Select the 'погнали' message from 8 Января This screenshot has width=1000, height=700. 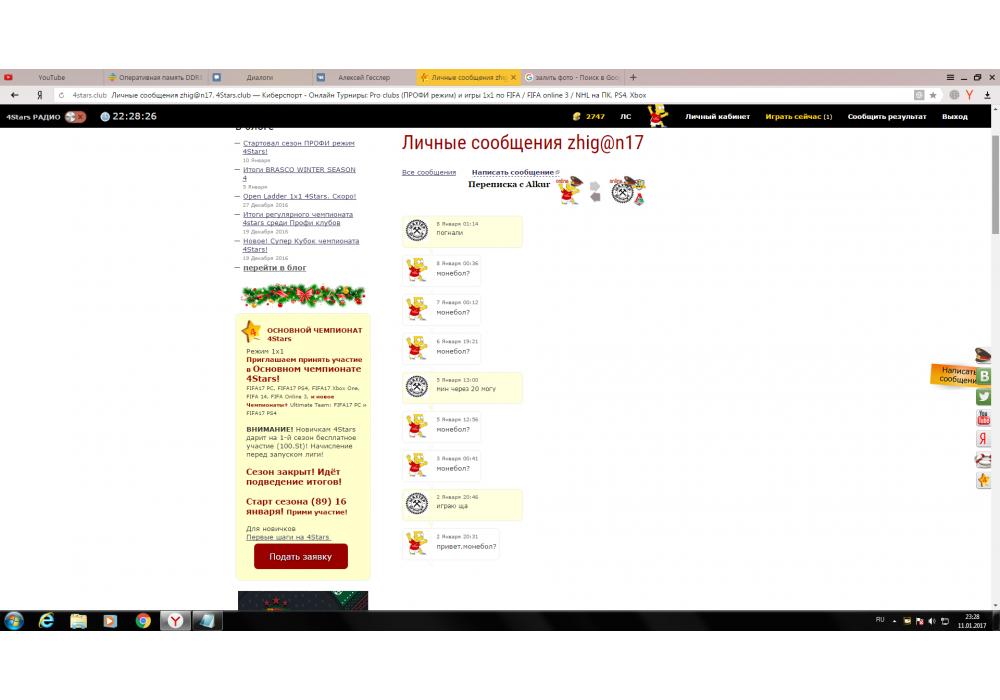pos(462,230)
